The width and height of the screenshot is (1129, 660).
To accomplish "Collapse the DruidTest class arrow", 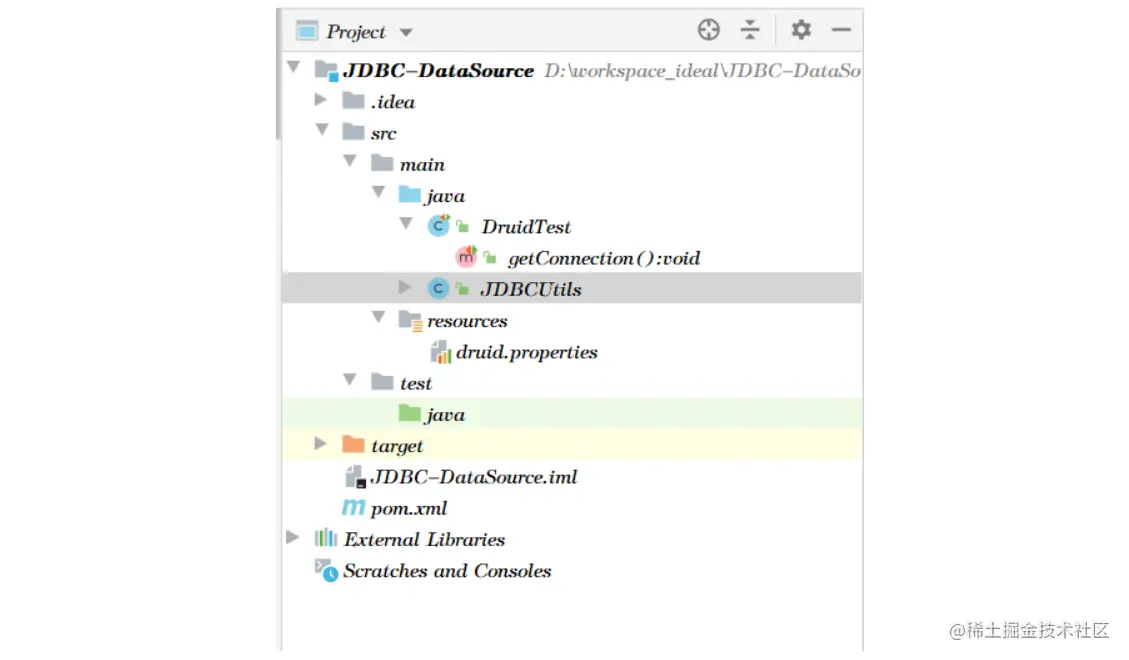I will coord(406,224).
